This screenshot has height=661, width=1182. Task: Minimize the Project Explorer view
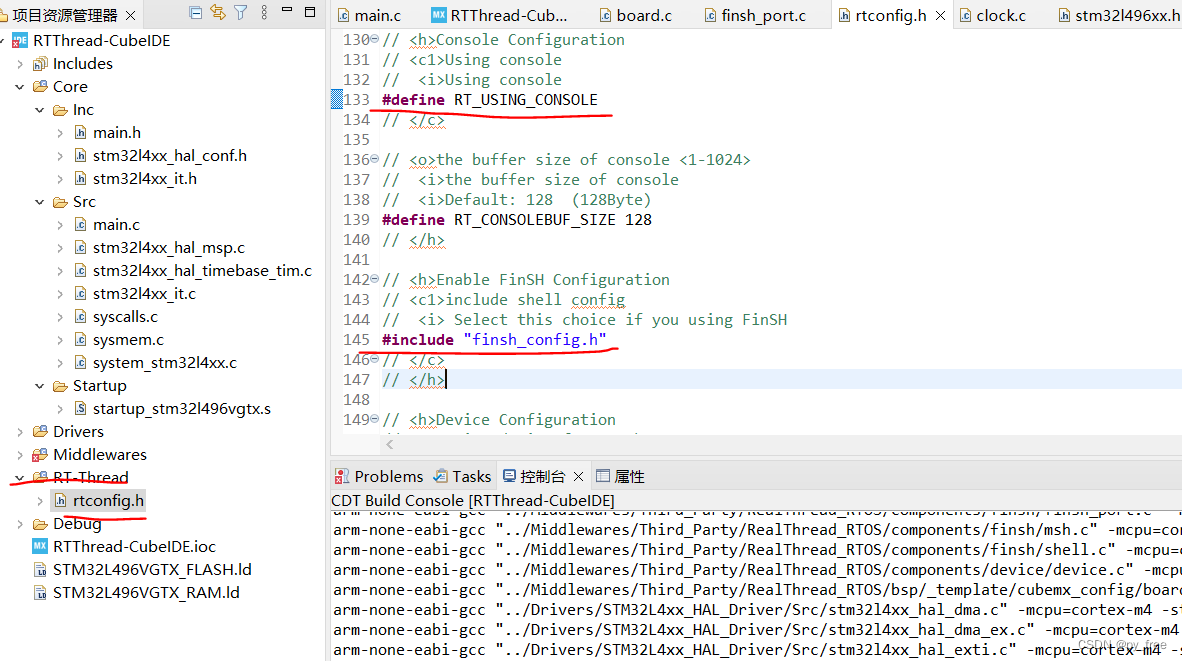tap(286, 11)
